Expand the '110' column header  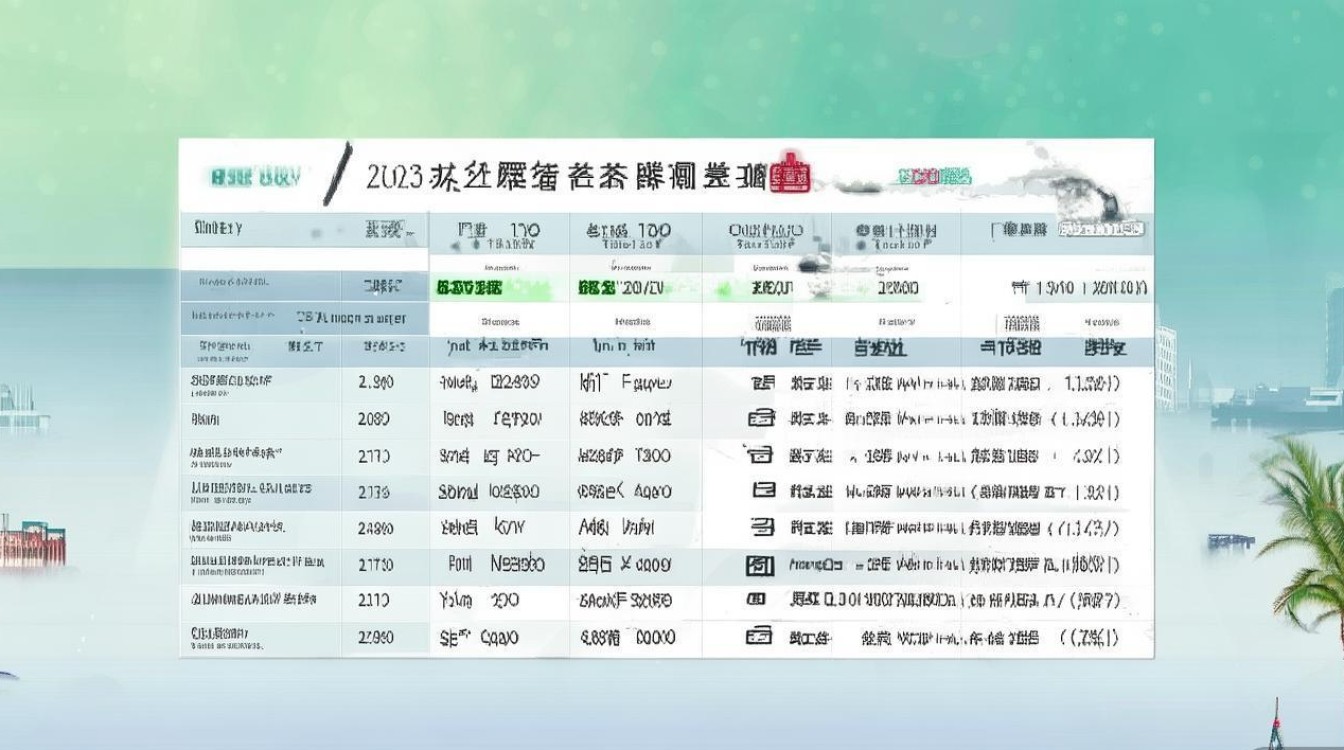(497, 231)
